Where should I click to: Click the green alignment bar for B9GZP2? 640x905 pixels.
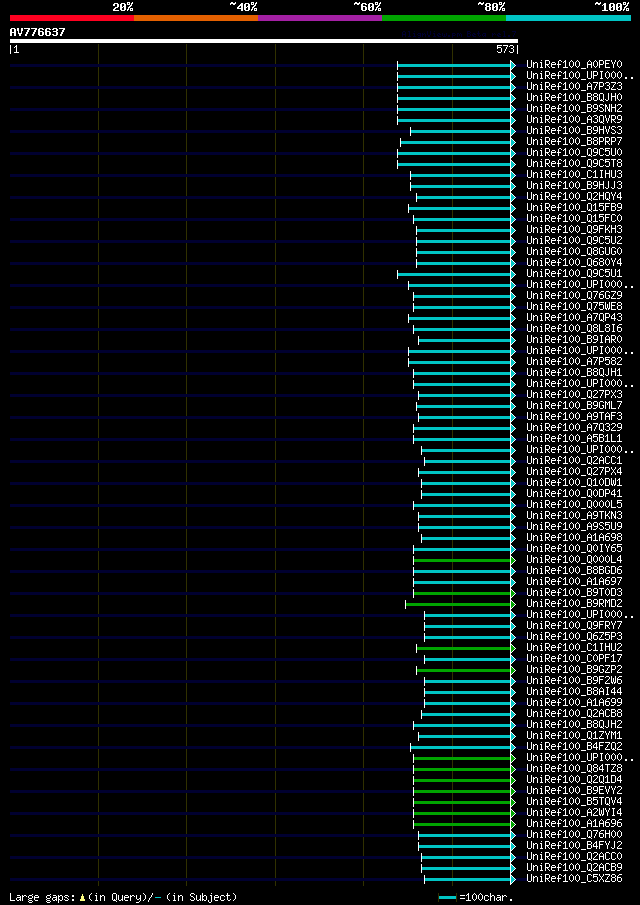(x=465, y=671)
